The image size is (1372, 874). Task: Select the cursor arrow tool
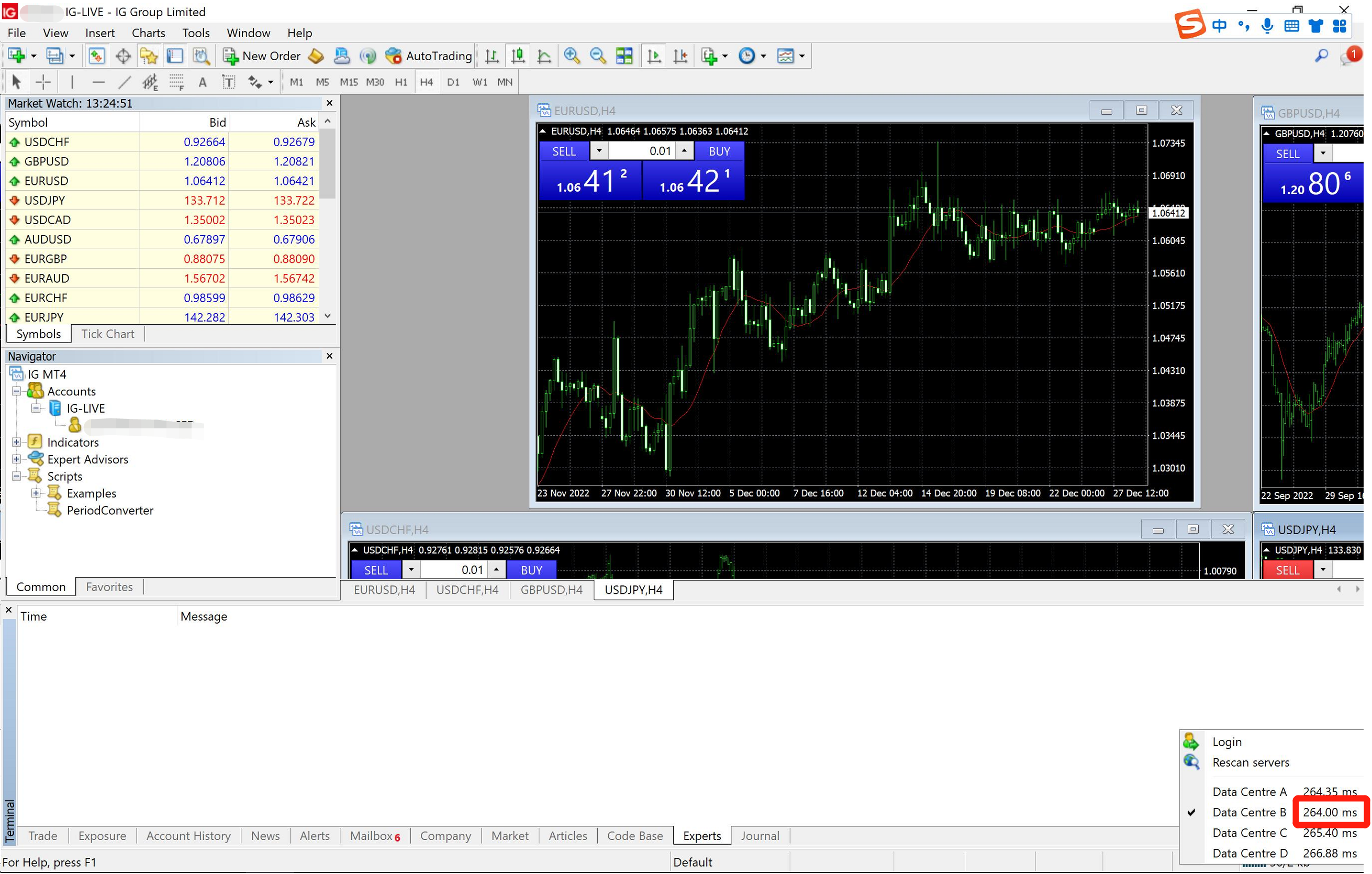[17, 83]
